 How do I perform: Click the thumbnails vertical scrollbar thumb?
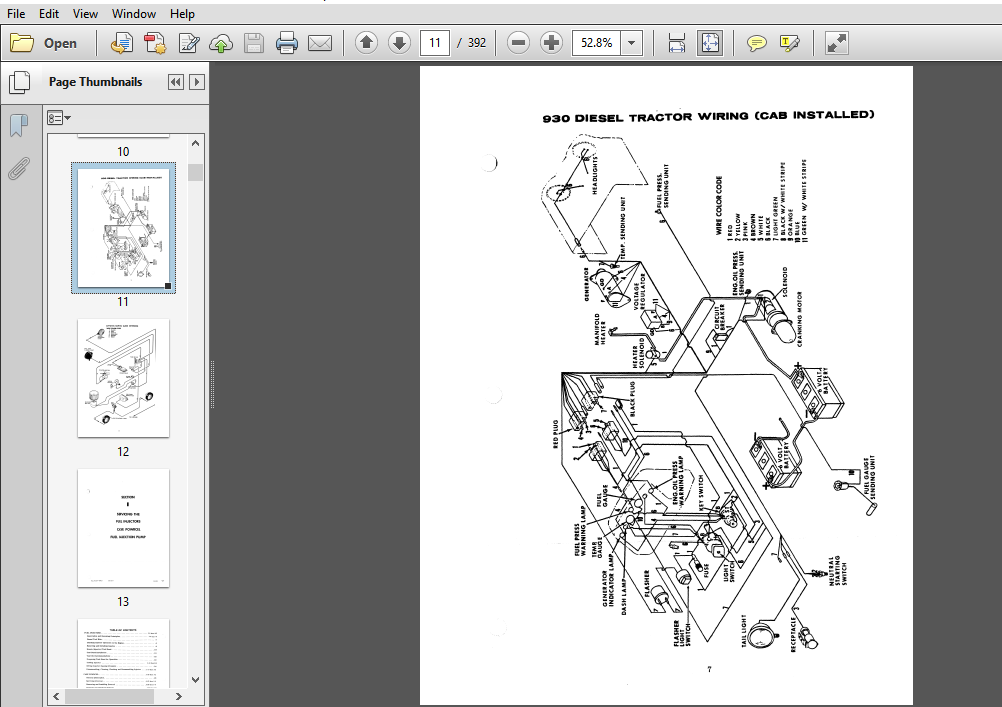pyautogui.click(x=196, y=173)
